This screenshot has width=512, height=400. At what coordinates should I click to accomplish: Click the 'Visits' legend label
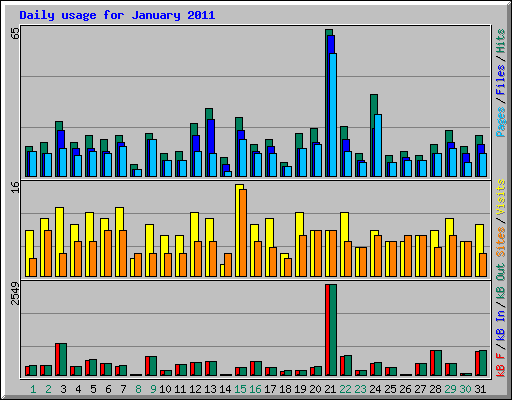point(501,197)
